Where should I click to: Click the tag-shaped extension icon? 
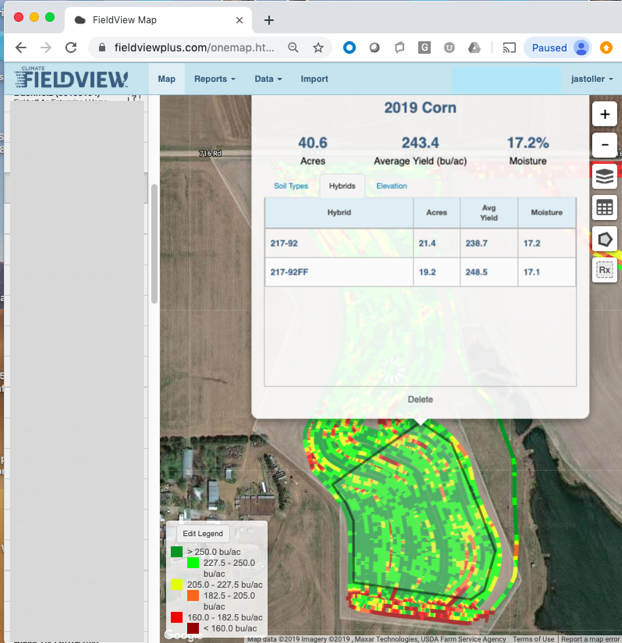(x=399, y=48)
